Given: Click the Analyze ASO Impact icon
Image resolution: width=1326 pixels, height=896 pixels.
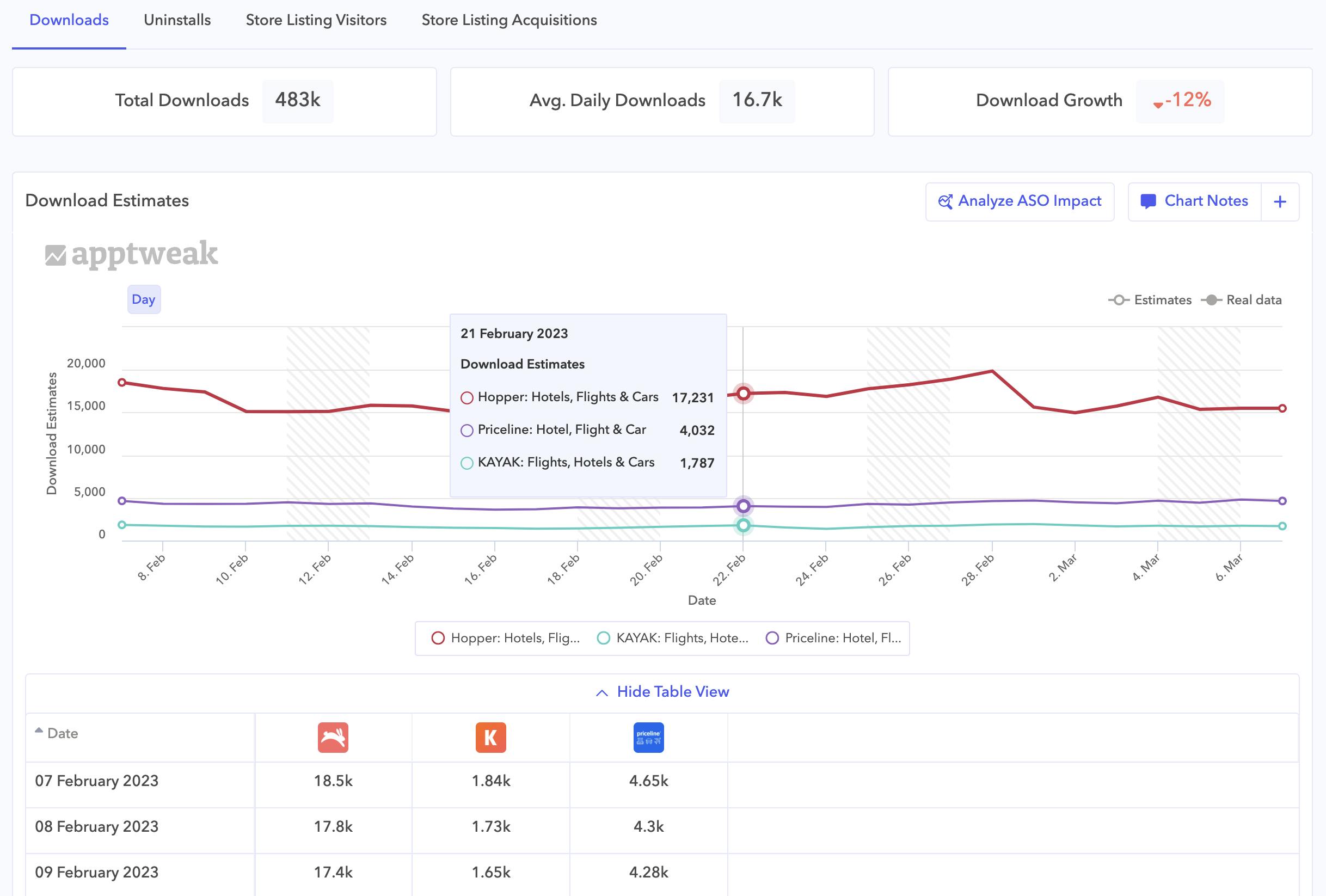Looking at the screenshot, I should [945, 201].
